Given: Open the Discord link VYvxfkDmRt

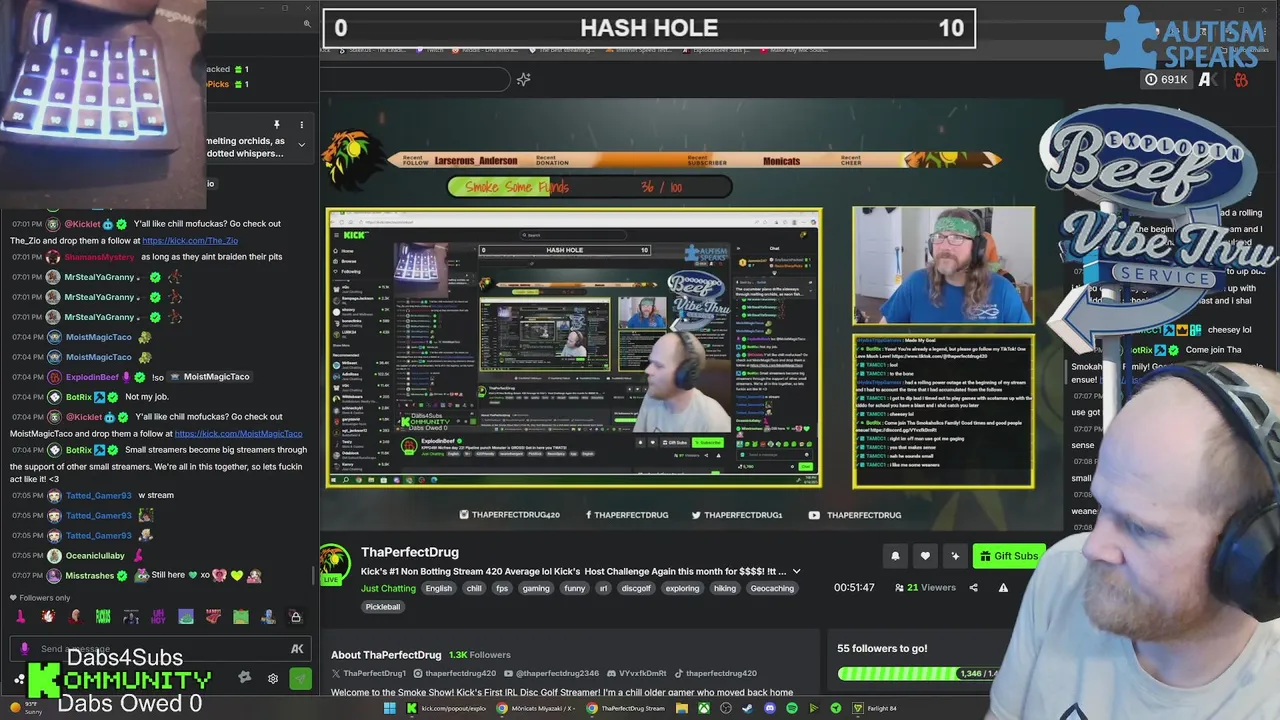Looking at the screenshot, I should point(636,673).
